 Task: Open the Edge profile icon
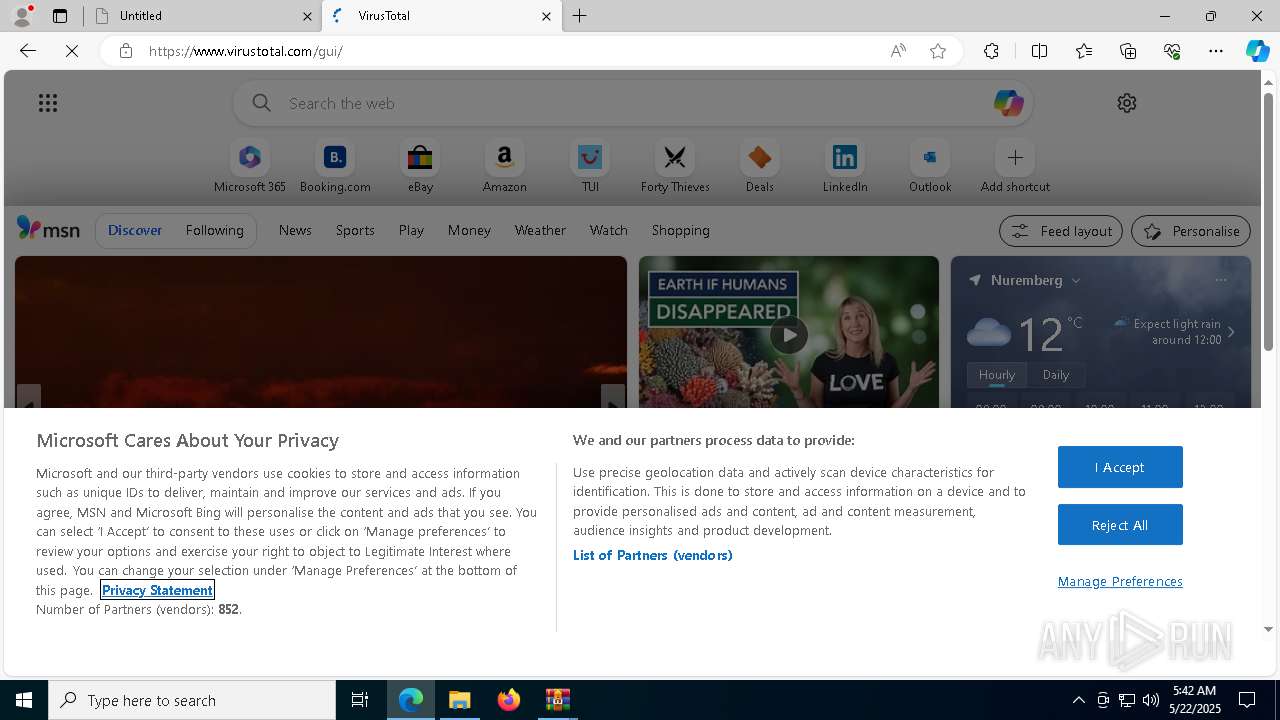click(x=21, y=16)
